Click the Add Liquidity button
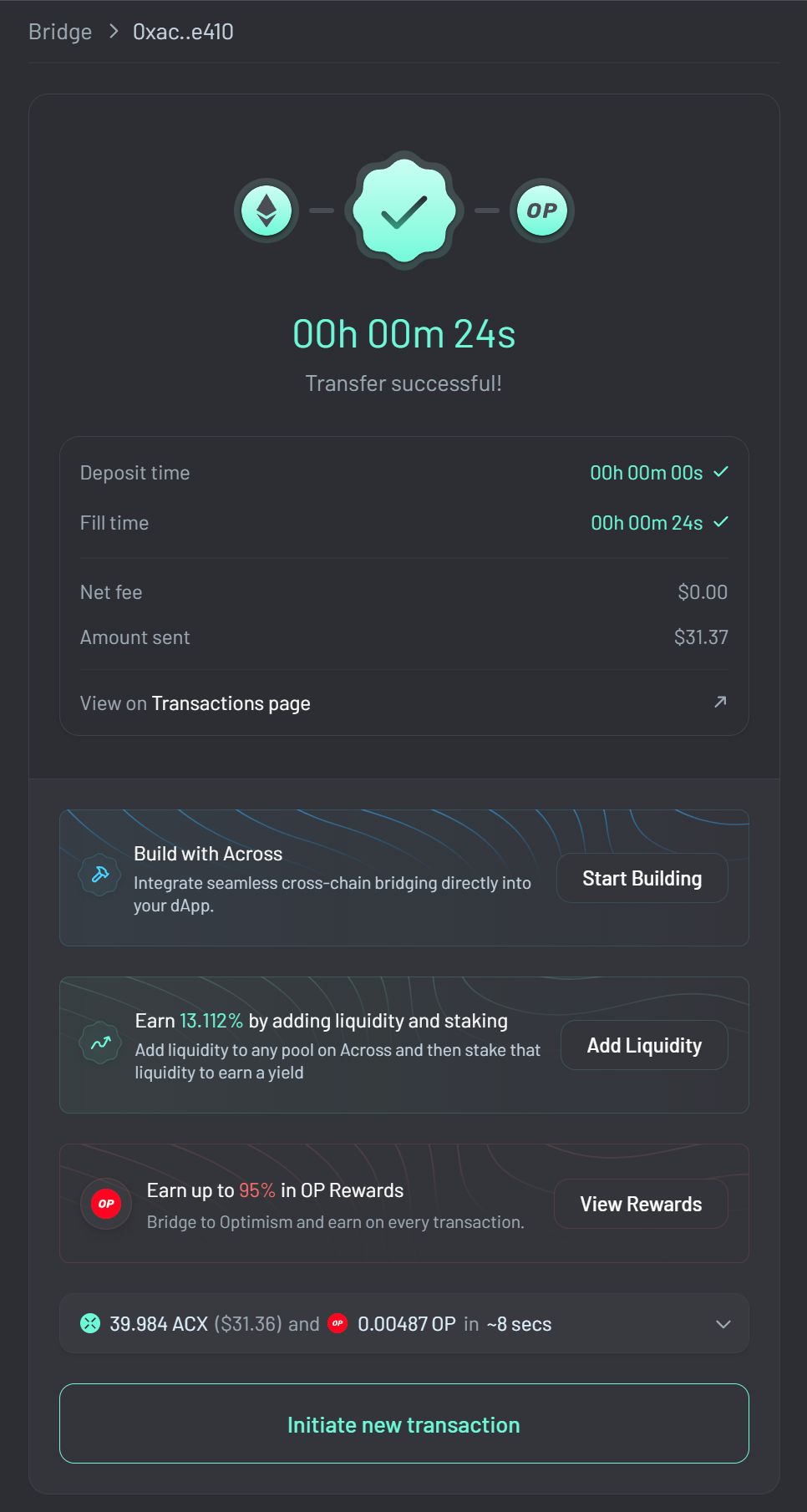 coord(643,1045)
